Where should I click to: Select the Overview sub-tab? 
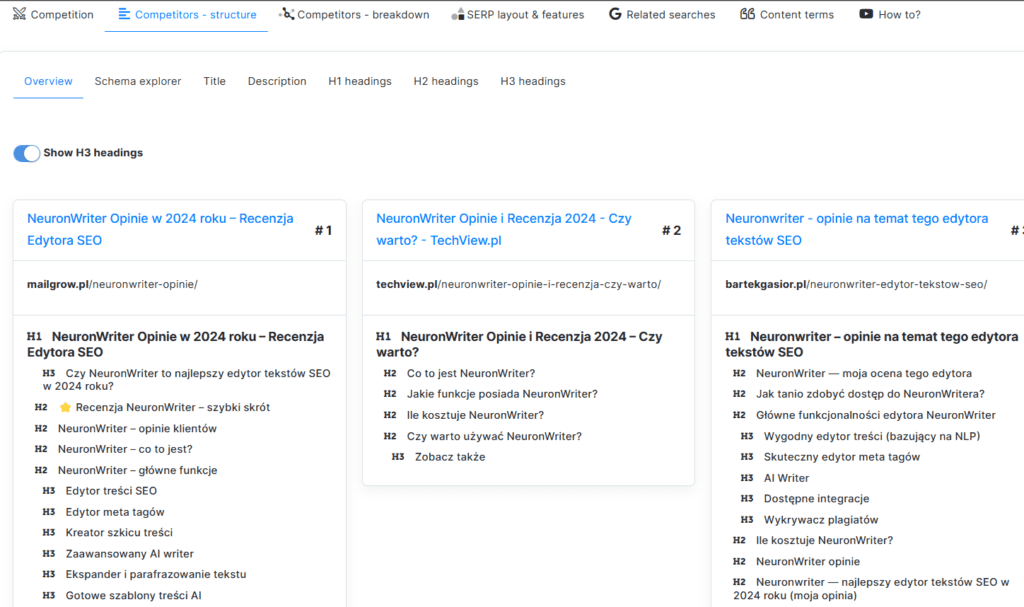coord(48,82)
